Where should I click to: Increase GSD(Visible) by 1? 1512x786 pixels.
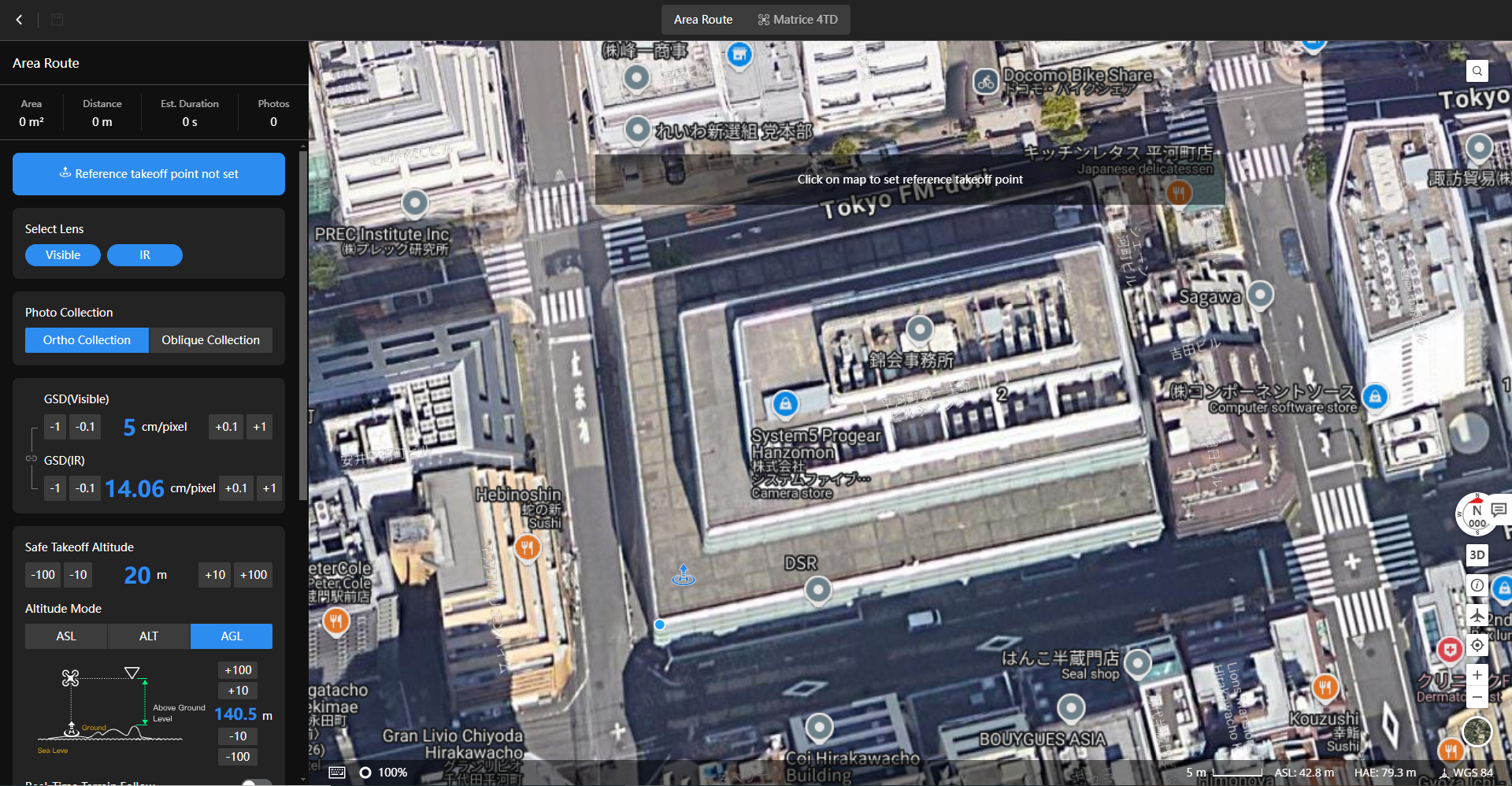point(260,427)
